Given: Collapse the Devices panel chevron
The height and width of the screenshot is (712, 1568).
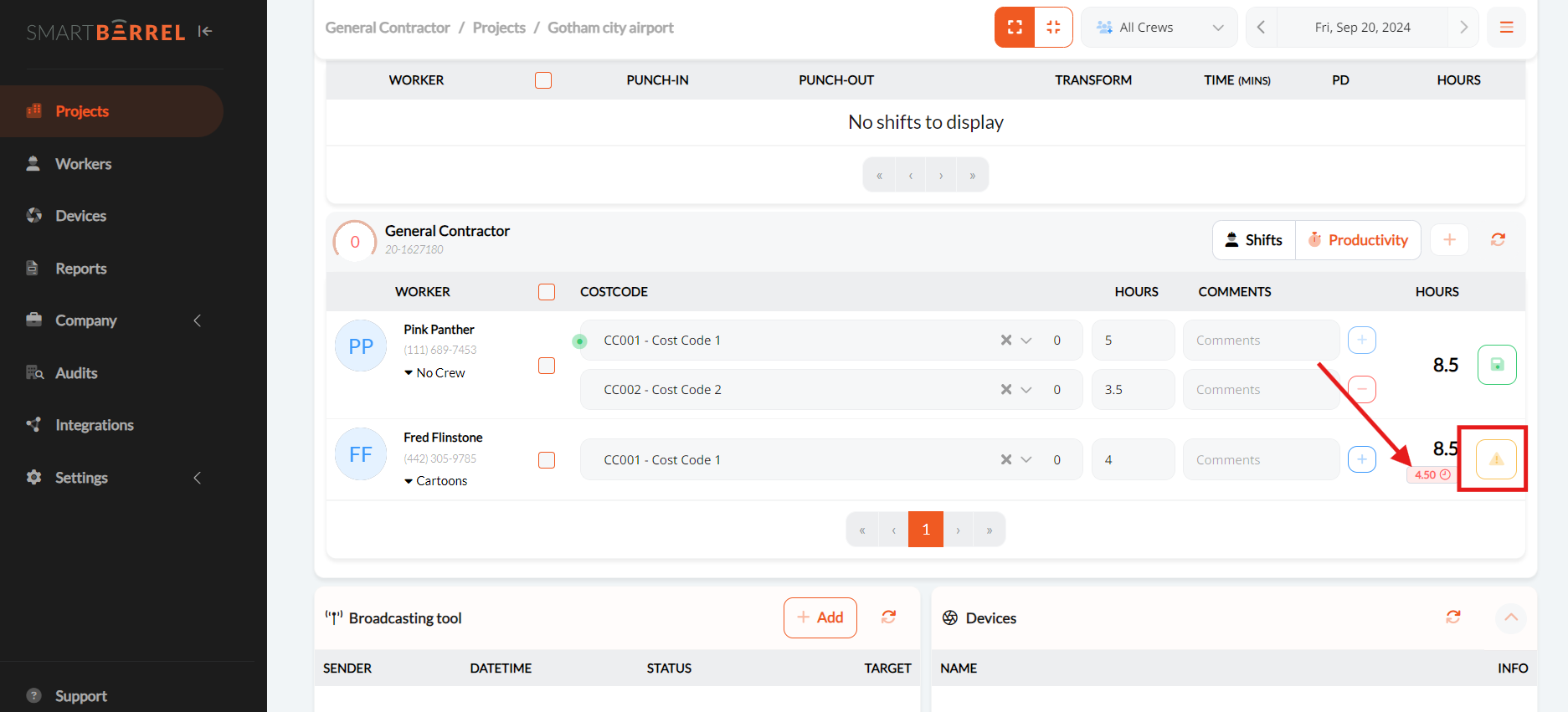Looking at the screenshot, I should (x=1510, y=617).
